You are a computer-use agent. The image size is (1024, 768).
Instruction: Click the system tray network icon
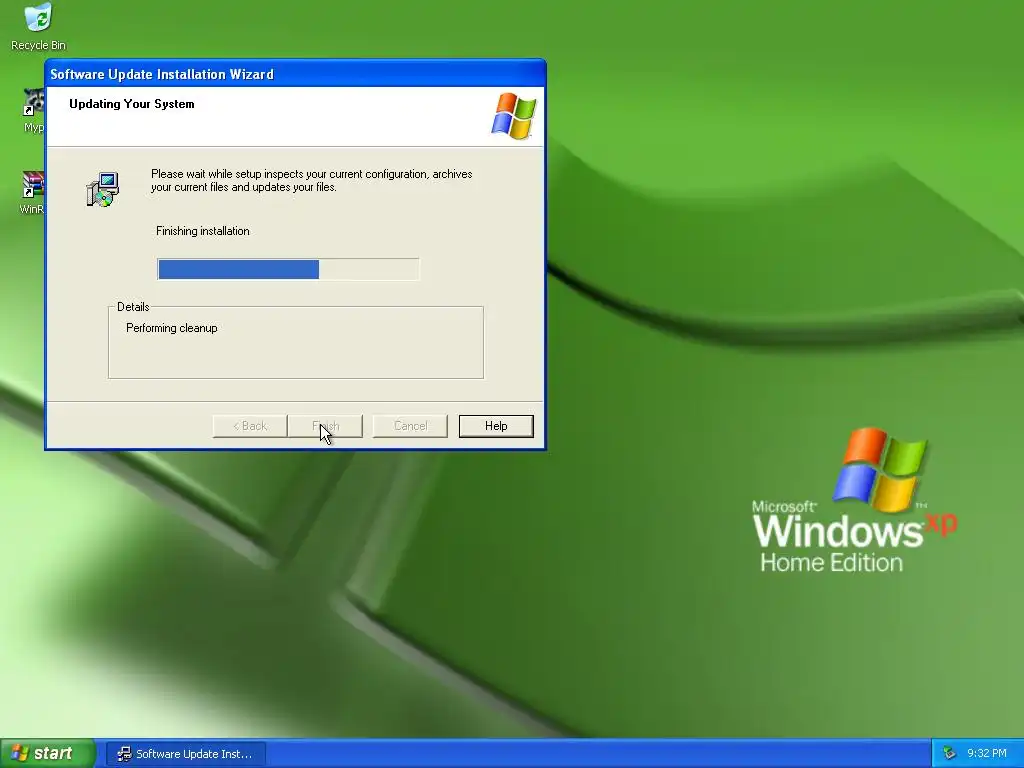coord(949,753)
